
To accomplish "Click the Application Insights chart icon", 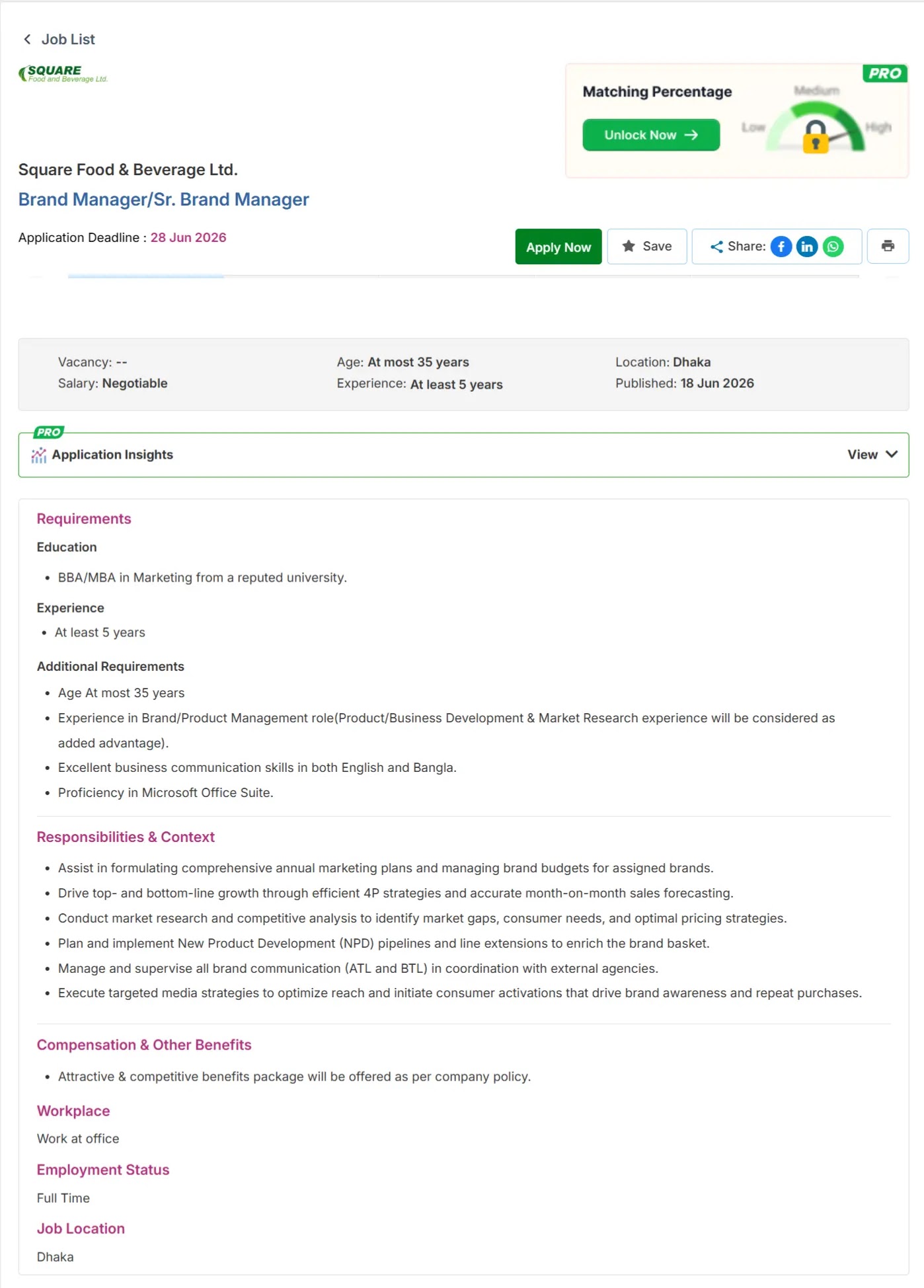I will coord(39,455).
